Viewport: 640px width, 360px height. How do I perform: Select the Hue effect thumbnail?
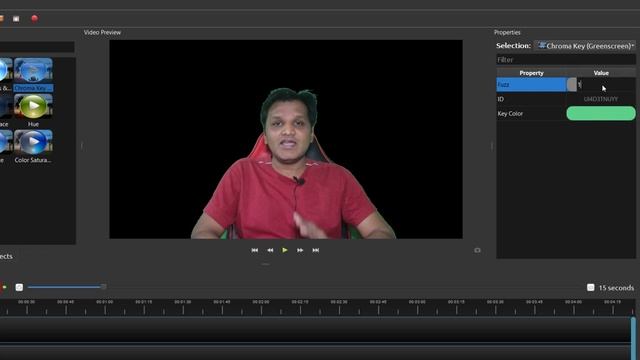(33, 110)
